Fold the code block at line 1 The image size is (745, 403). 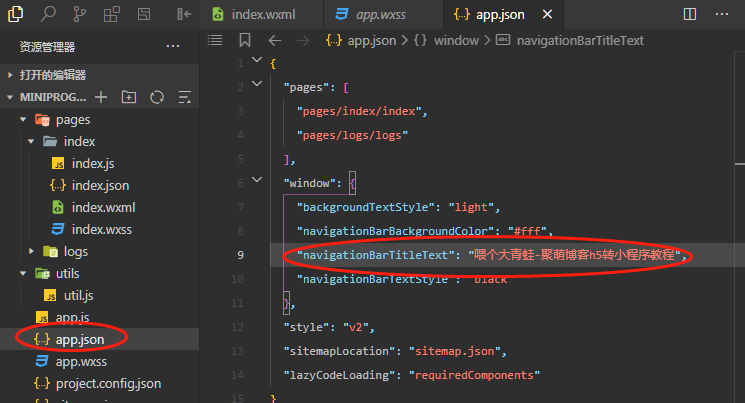tap(259, 63)
